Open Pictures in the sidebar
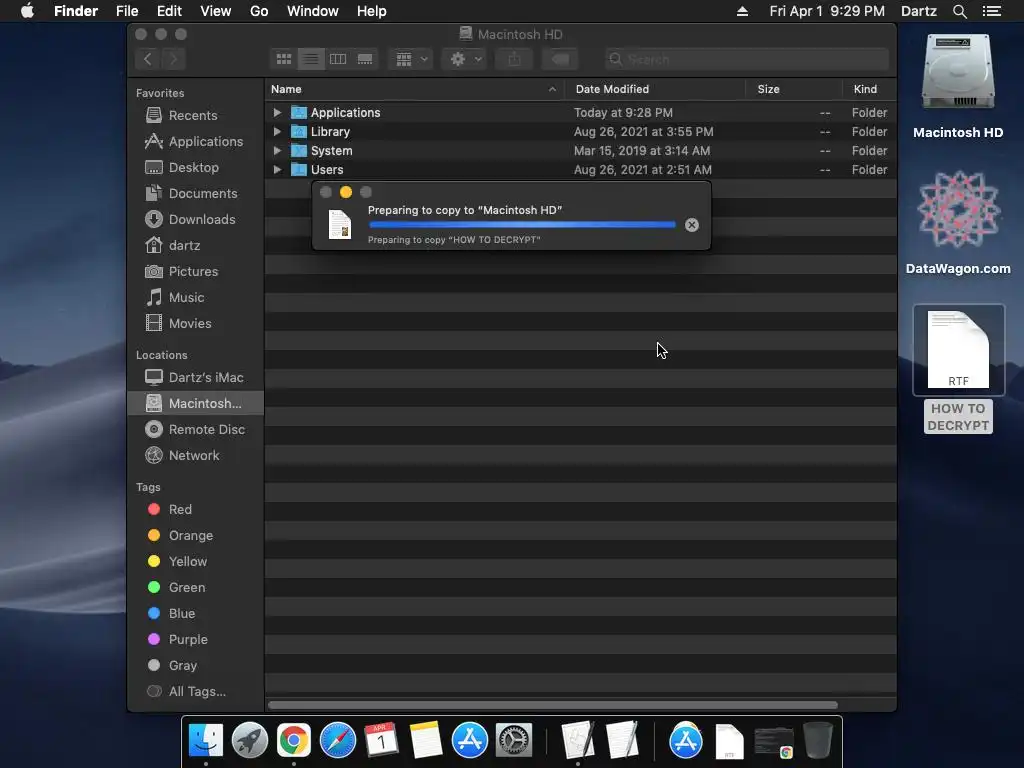Image resolution: width=1024 pixels, height=768 pixels. (193, 271)
